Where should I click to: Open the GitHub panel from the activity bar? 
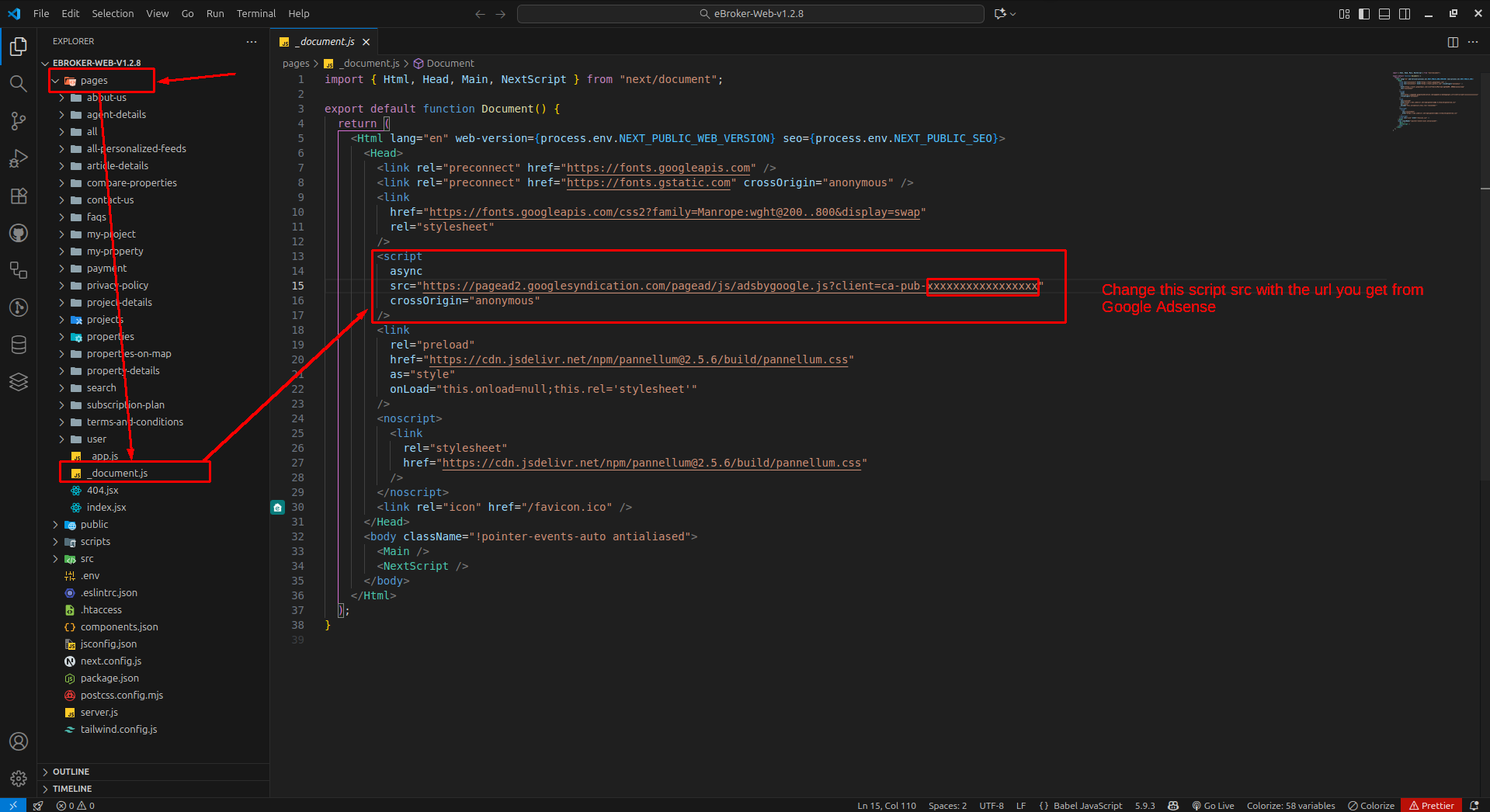(x=18, y=233)
